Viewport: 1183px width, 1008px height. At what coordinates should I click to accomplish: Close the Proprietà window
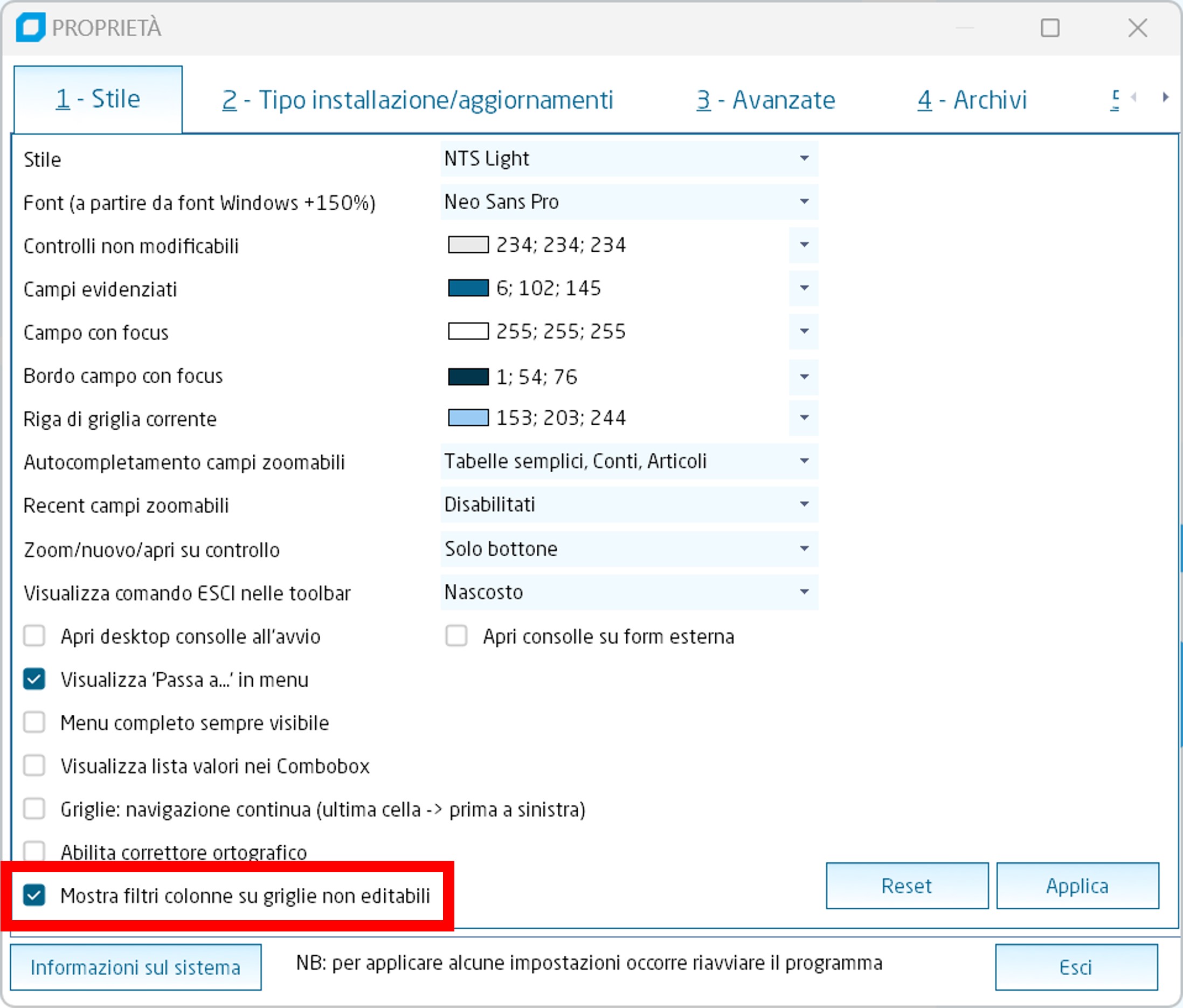point(1137,27)
